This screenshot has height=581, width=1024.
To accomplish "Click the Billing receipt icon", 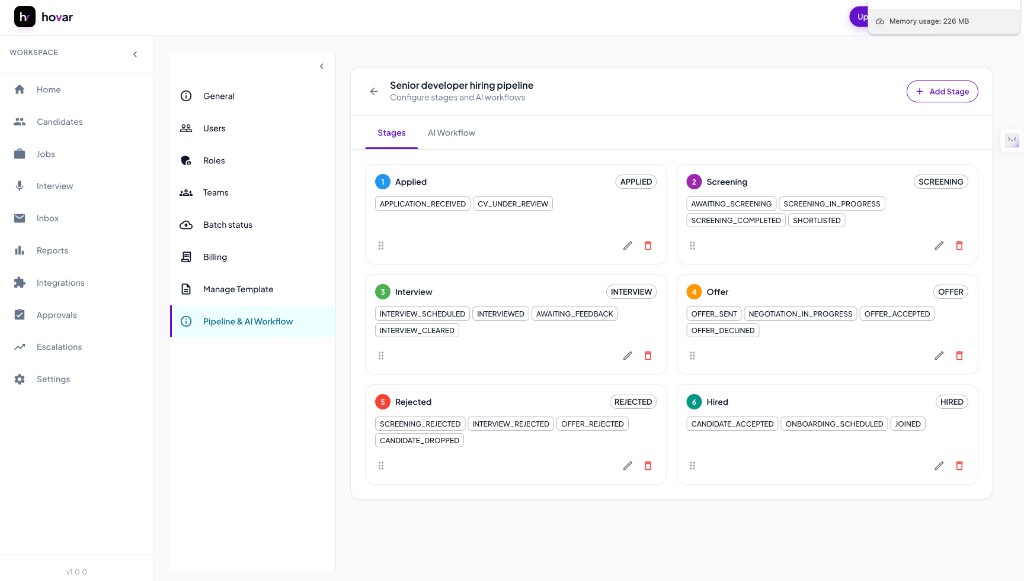I will [186, 257].
